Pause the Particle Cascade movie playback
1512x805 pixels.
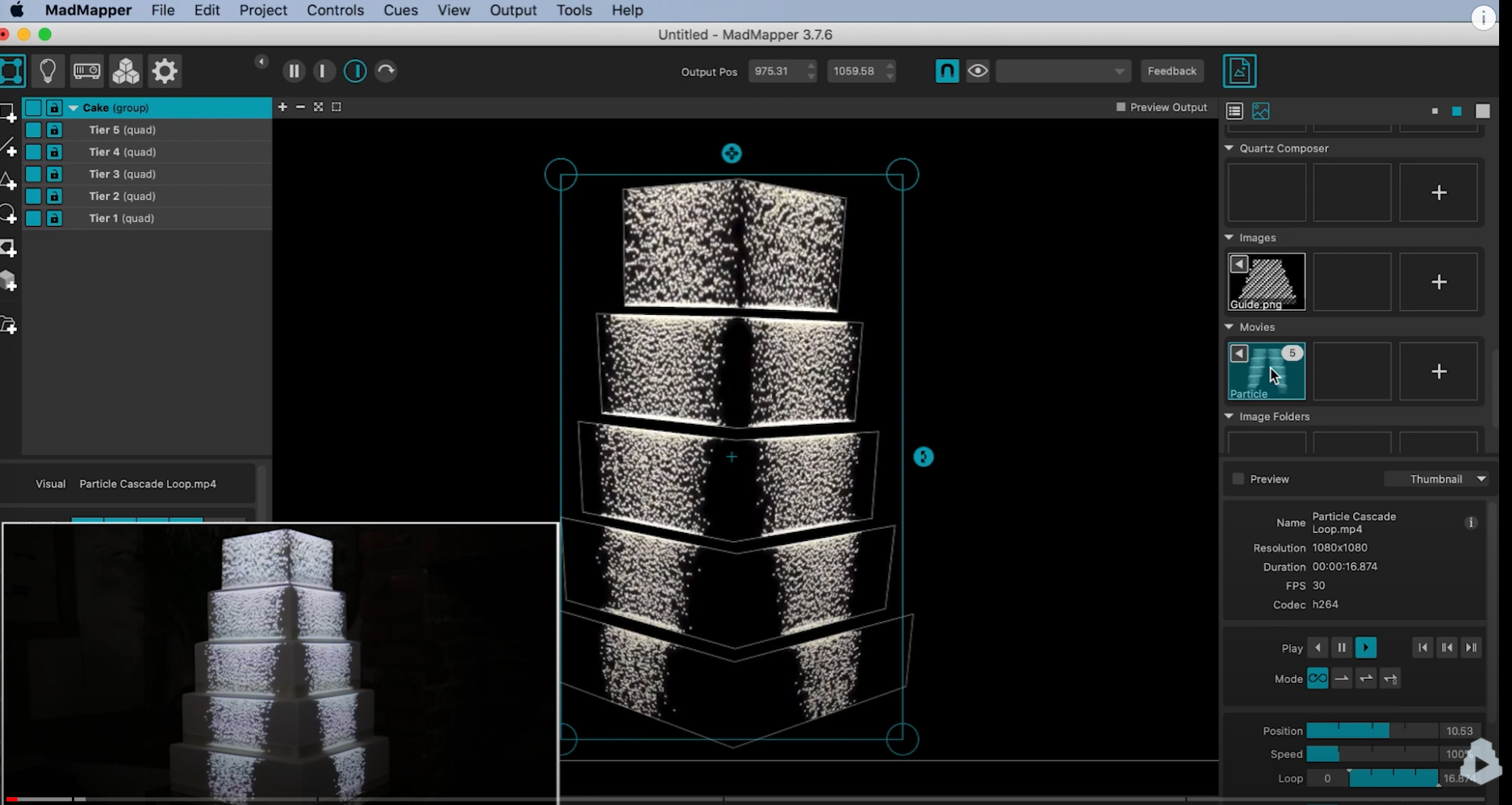click(x=1342, y=648)
